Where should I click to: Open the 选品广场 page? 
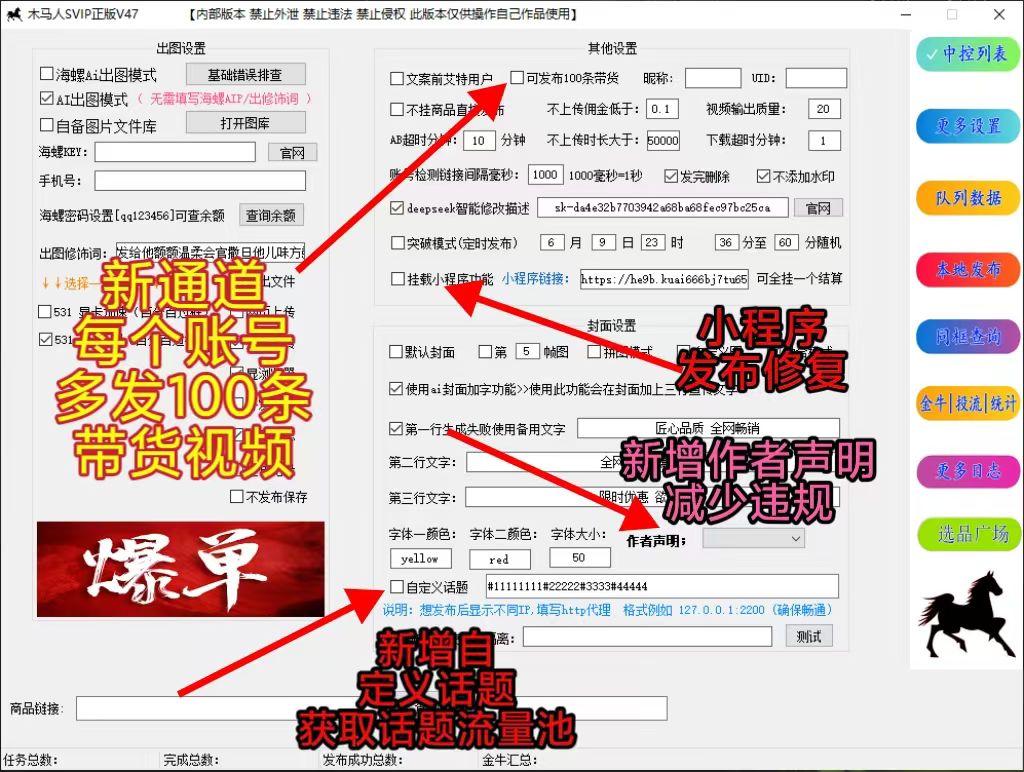pyautogui.click(x=967, y=534)
